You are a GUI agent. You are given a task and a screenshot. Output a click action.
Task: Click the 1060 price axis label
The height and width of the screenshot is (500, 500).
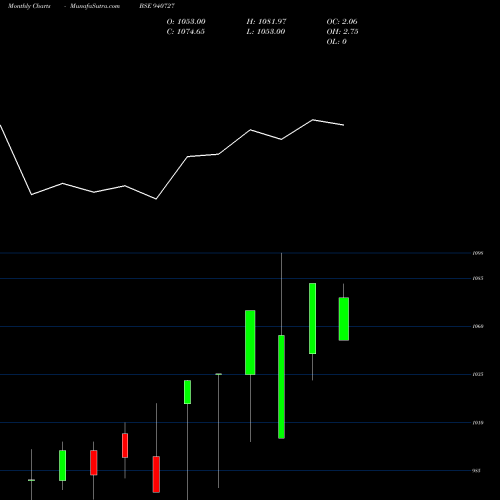tap(478, 326)
